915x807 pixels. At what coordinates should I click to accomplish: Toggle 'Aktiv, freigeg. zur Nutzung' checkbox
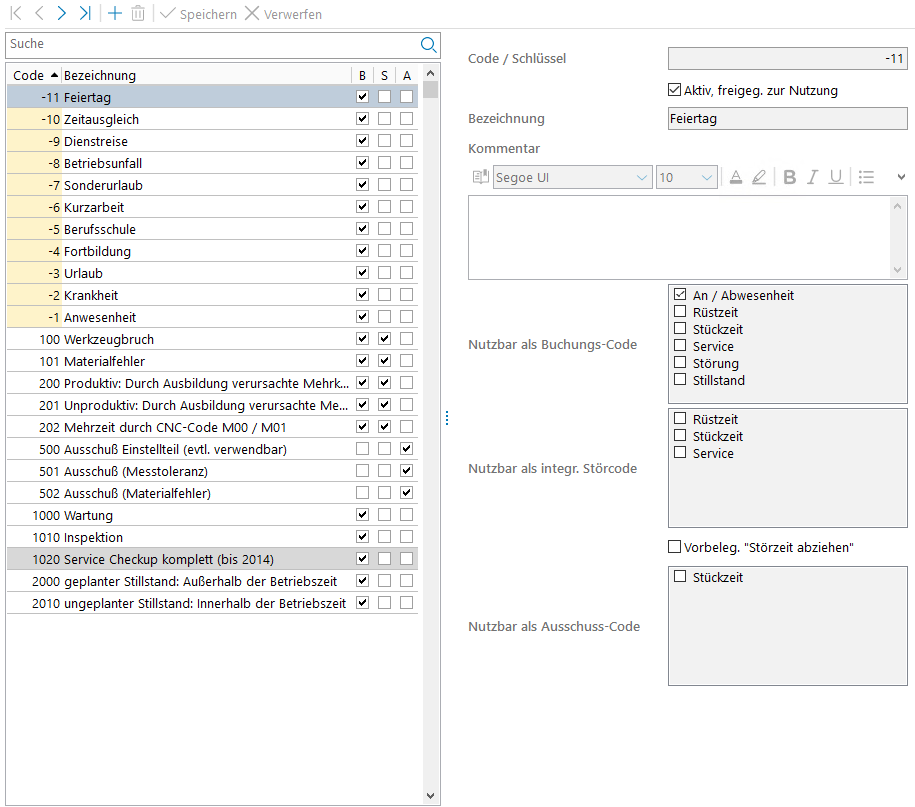pyautogui.click(x=675, y=90)
